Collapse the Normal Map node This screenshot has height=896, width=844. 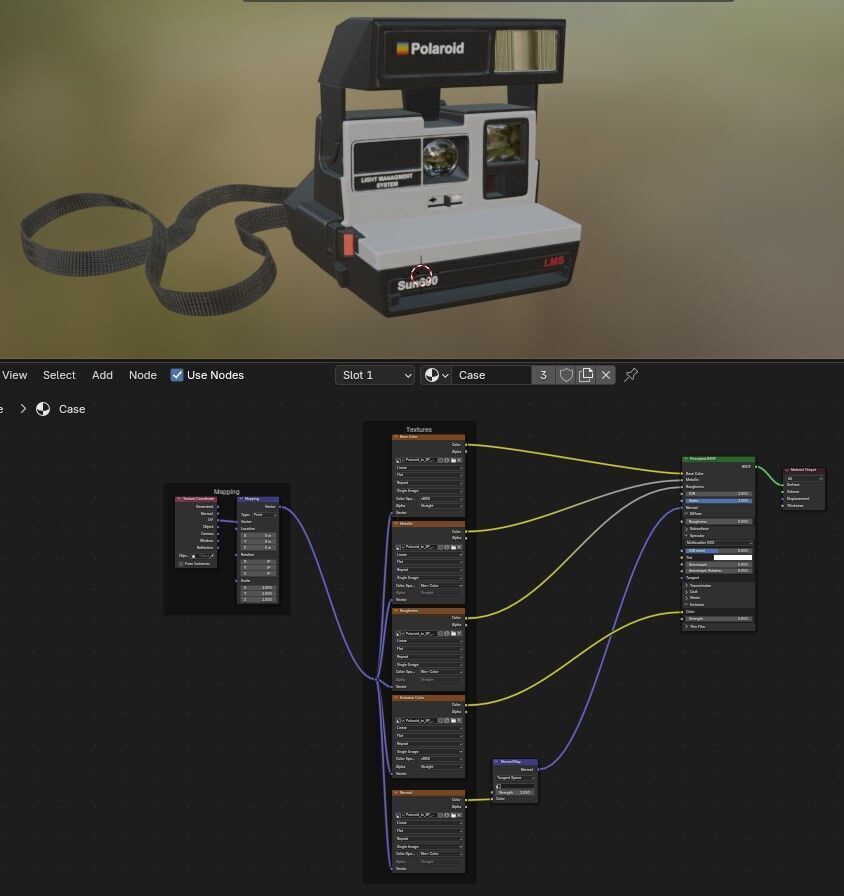495,762
